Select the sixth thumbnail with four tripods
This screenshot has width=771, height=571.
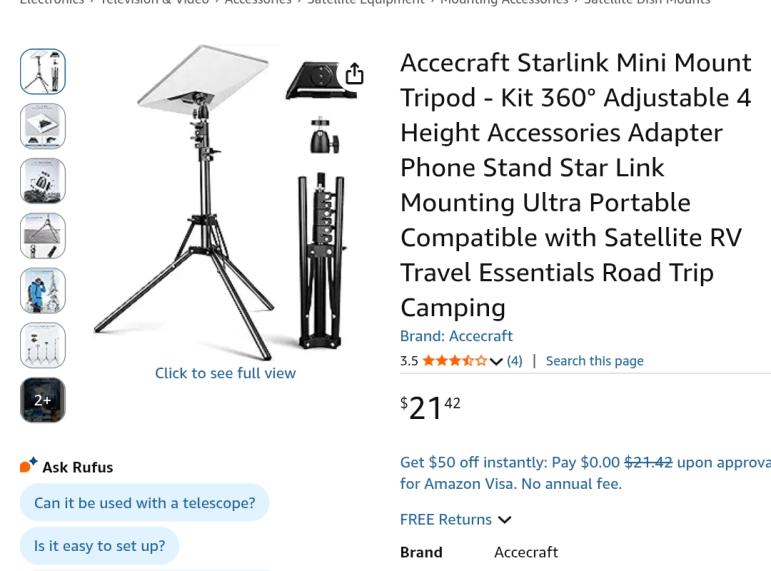coord(43,345)
